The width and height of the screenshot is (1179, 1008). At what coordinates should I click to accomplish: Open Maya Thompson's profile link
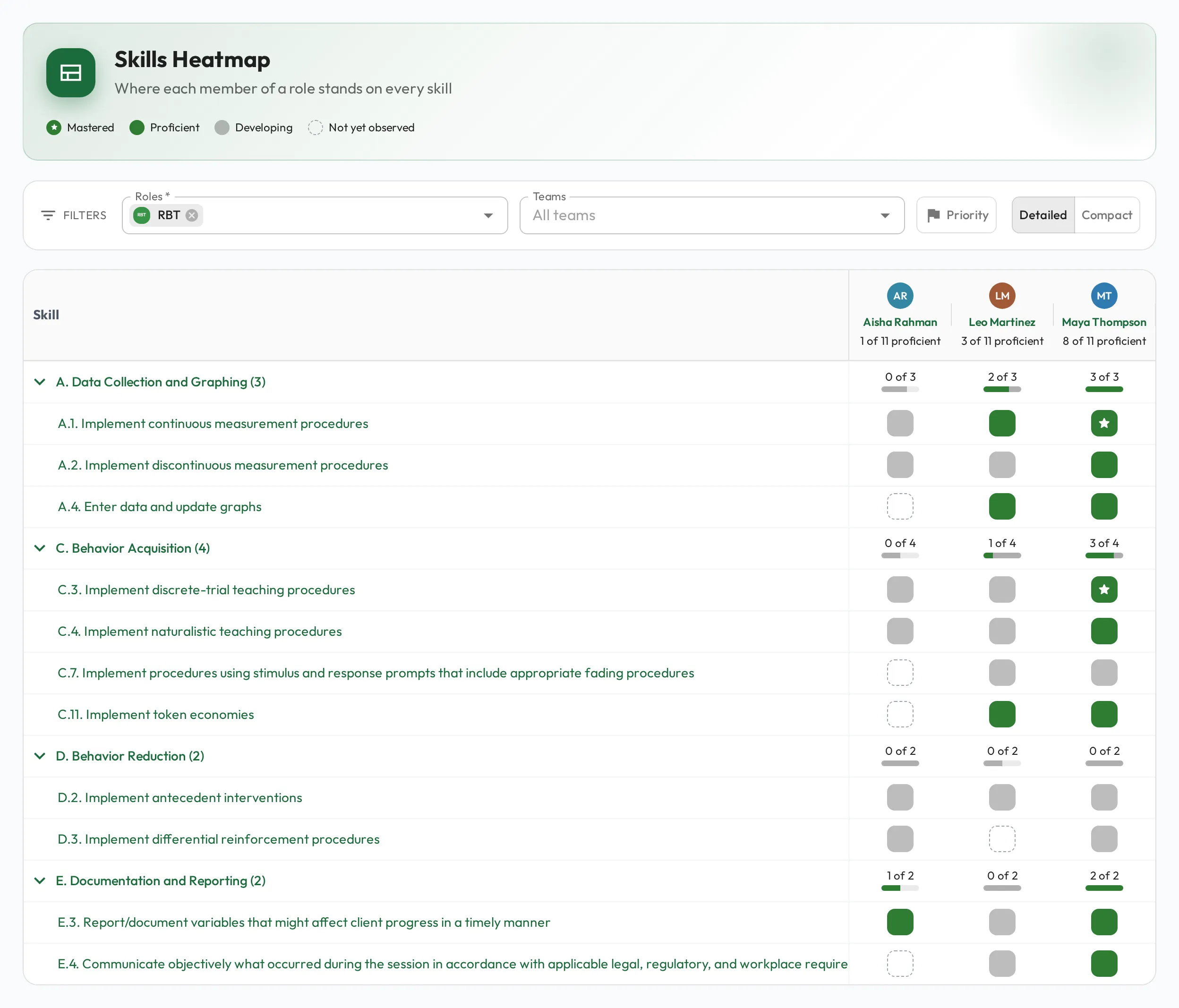pos(1104,322)
